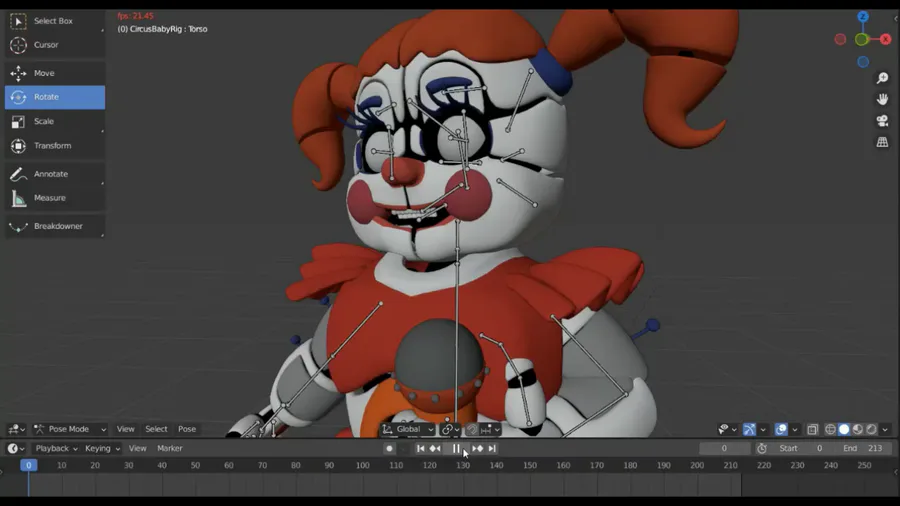
Task: Open the timeline View menu
Action: pos(137,449)
